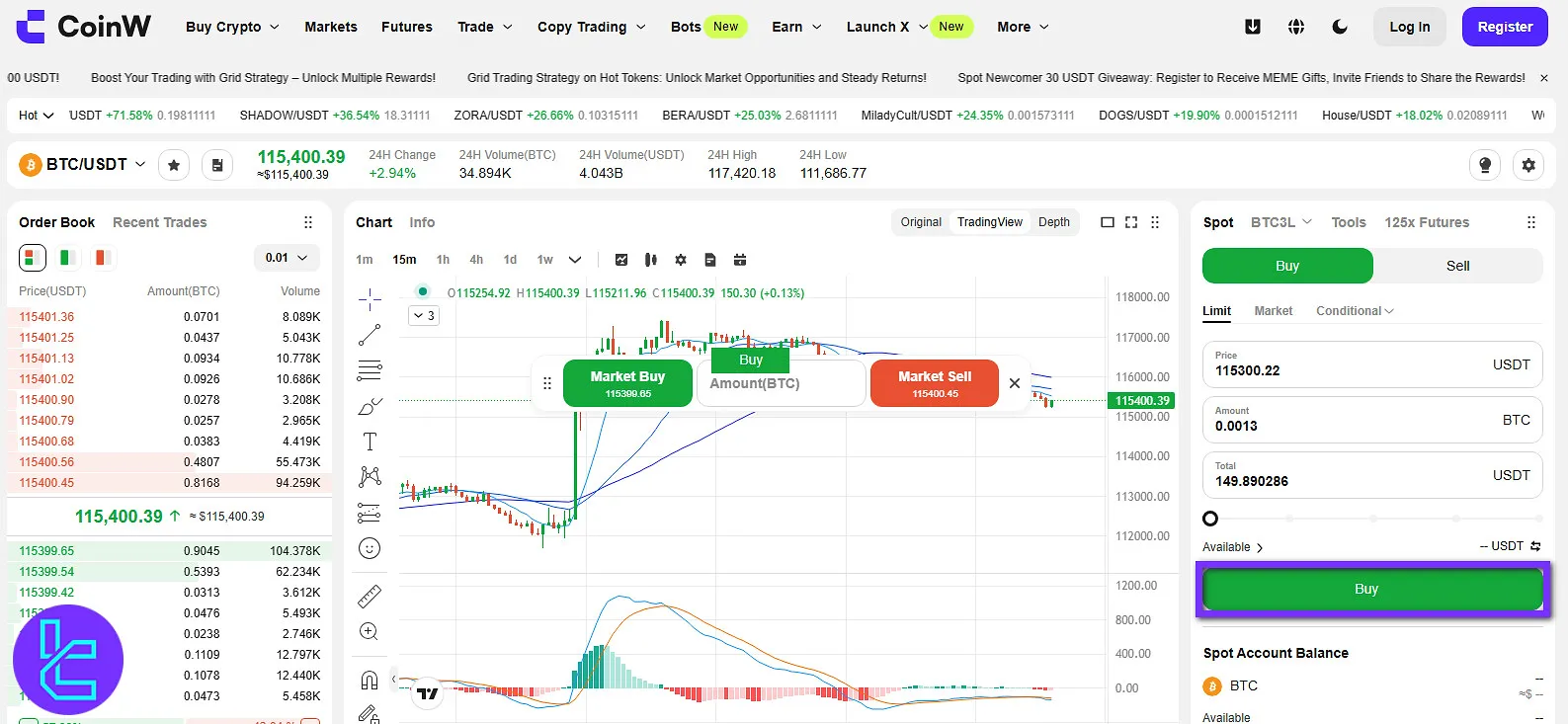Image resolution: width=1568 pixels, height=724 pixels.
Task: Switch chart to Depth view
Action: (1054, 222)
